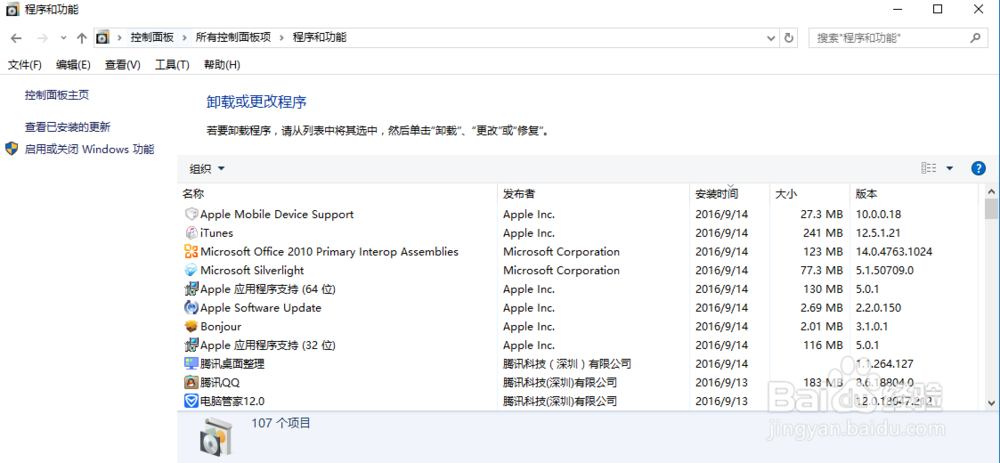This screenshot has width=1000, height=463.
Task: Open the help question mark button
Action: pyautogui.click(x=978, y=168)
